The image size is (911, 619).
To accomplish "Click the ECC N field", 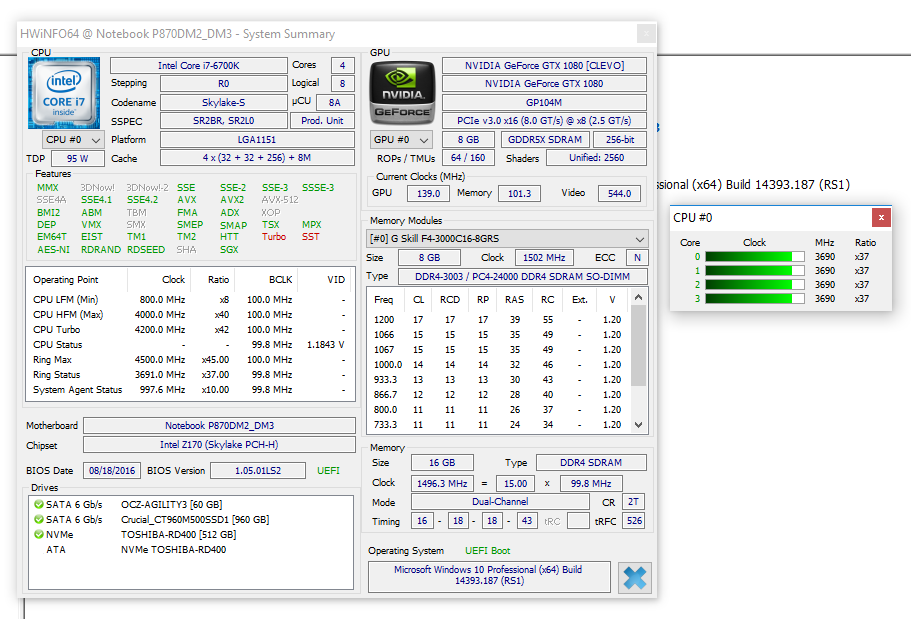I will click(x=637, y=257).
